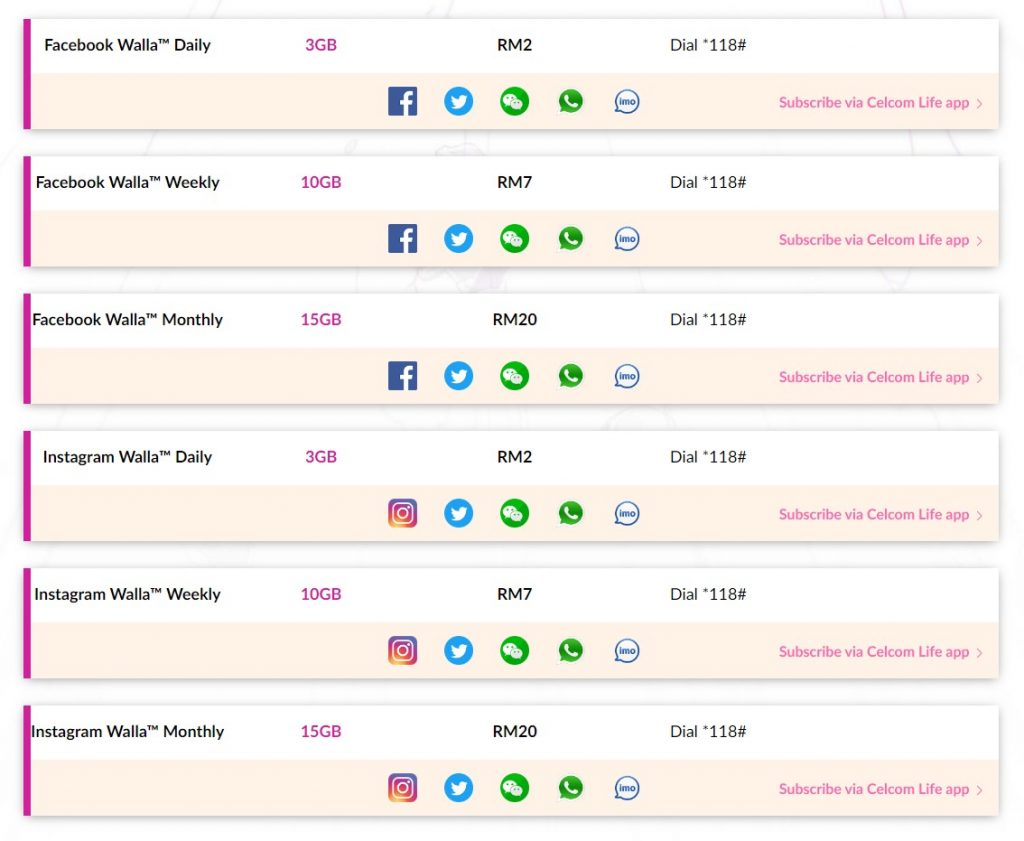This screenshot has width=1024, height=841.
Task: Click RM20 price of Facebook Walla Monthly
Action: click(515, 319)
